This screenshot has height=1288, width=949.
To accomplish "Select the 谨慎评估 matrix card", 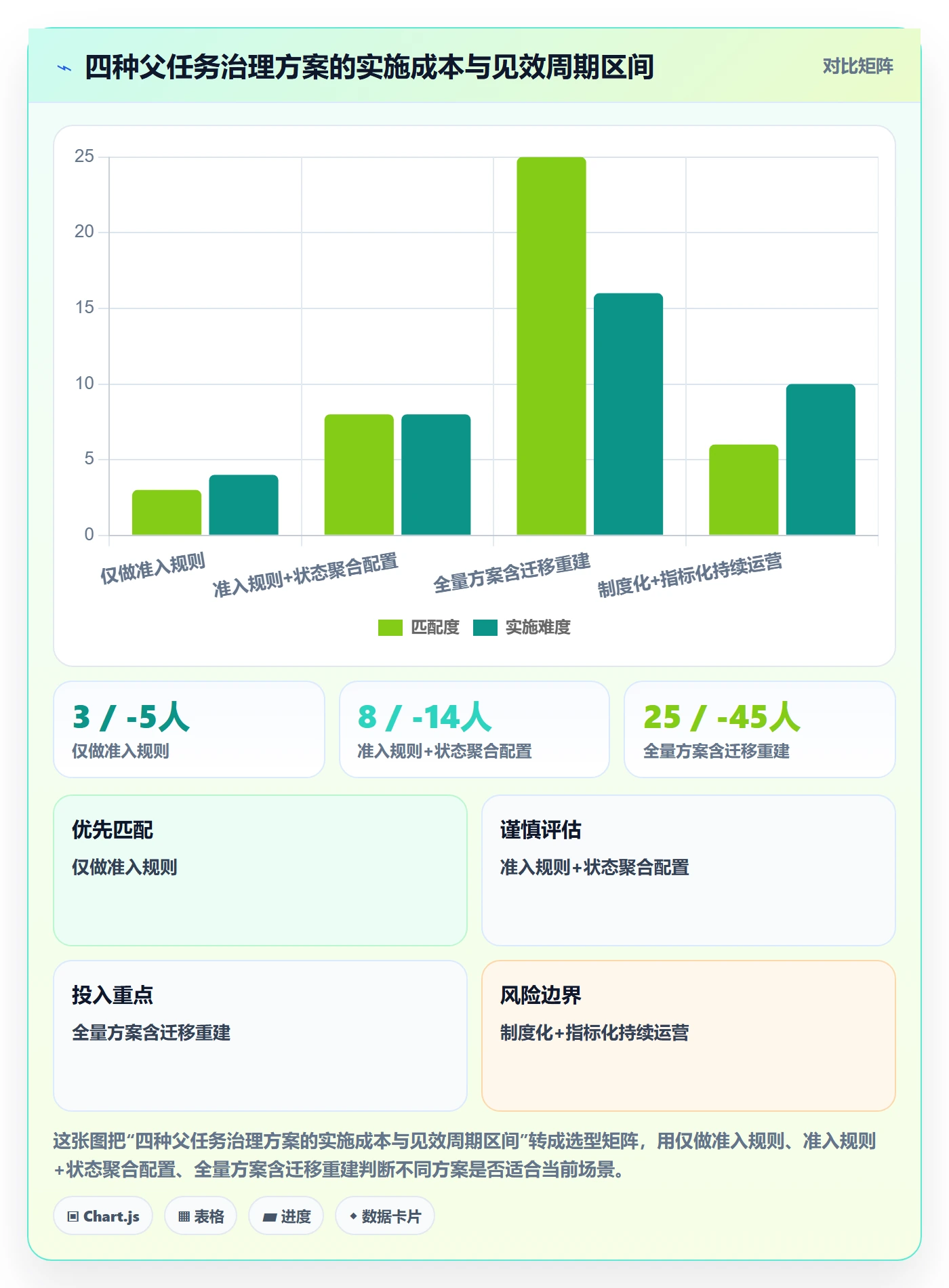I will coord(689,870).
